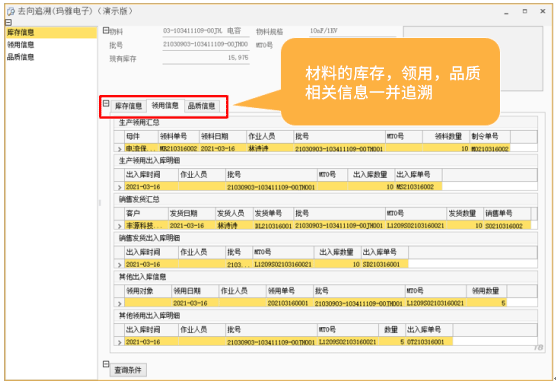
Task: Collapse the 物料 header section
Action: click(106, 30)
